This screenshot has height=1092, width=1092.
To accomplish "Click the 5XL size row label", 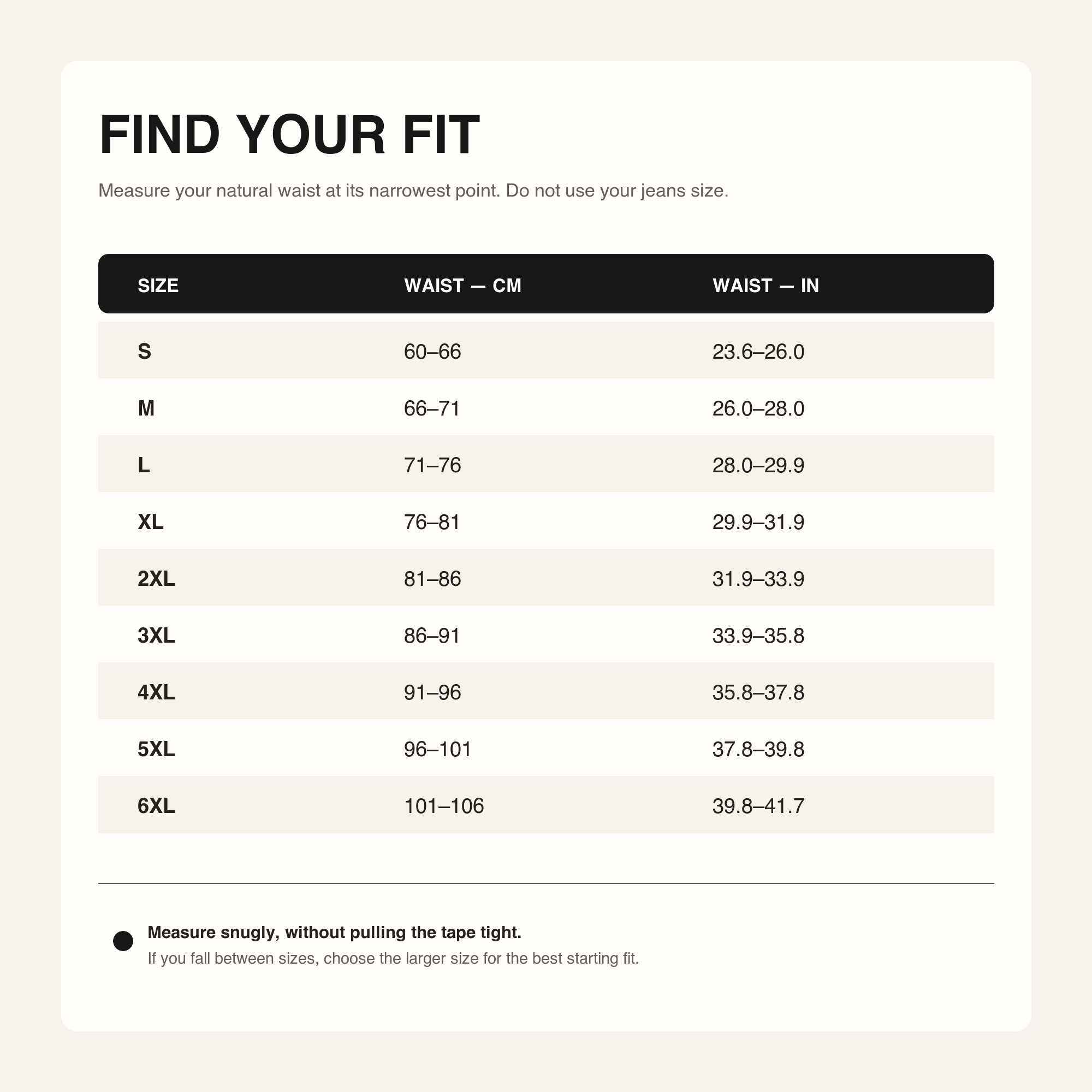I will click(156, 749).
